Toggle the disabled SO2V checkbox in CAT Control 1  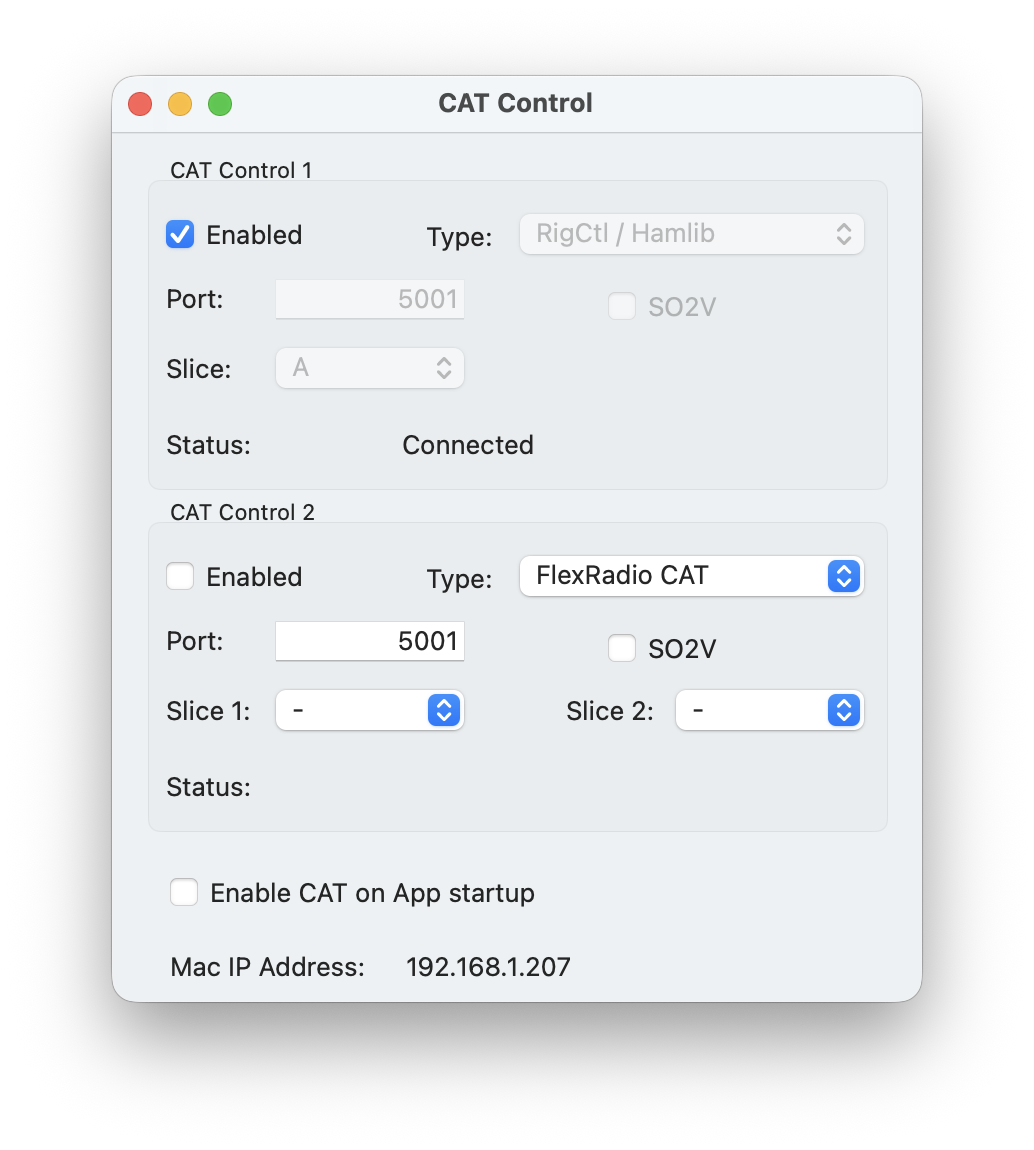(622, 307)
